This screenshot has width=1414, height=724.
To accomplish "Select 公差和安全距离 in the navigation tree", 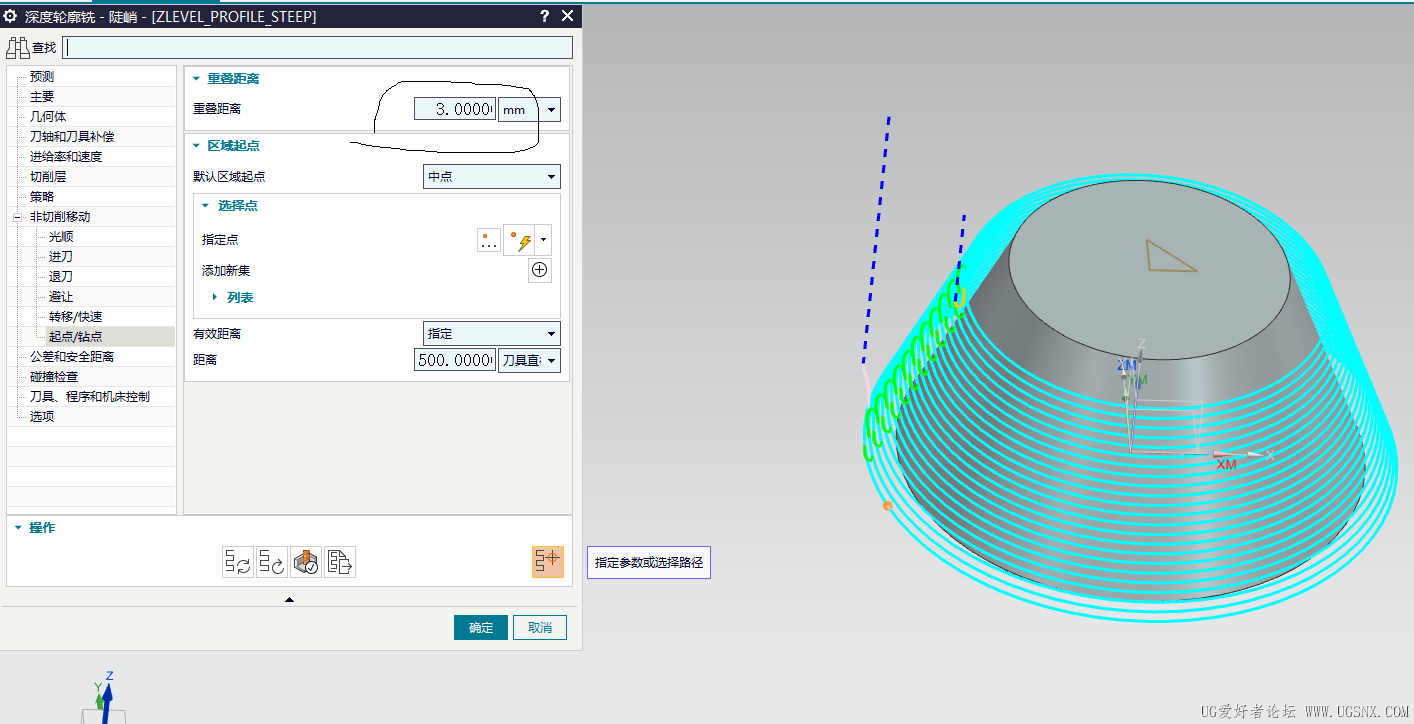I will (72, 357).
